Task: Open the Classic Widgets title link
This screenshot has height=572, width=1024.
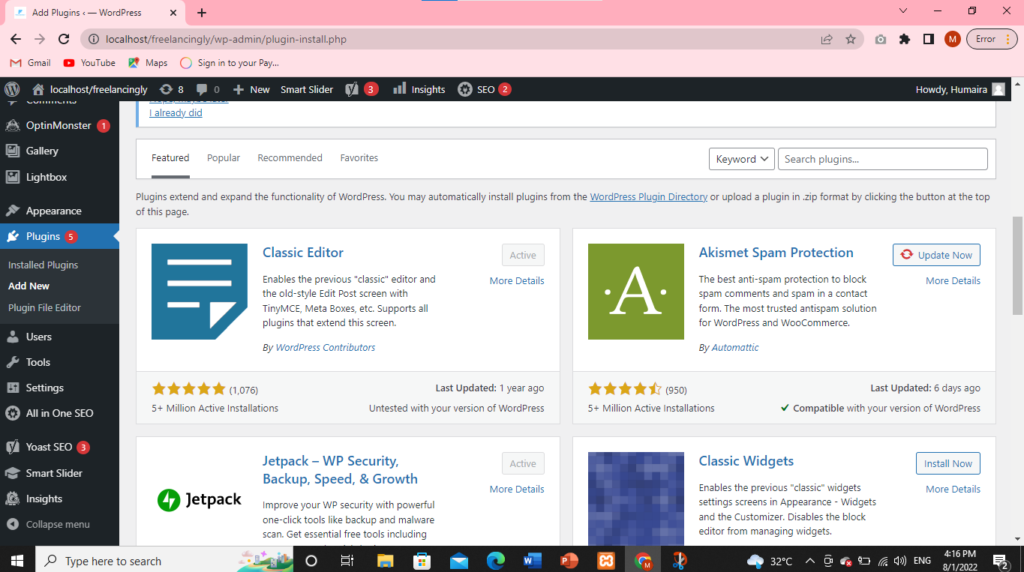Action: point(746,461)
